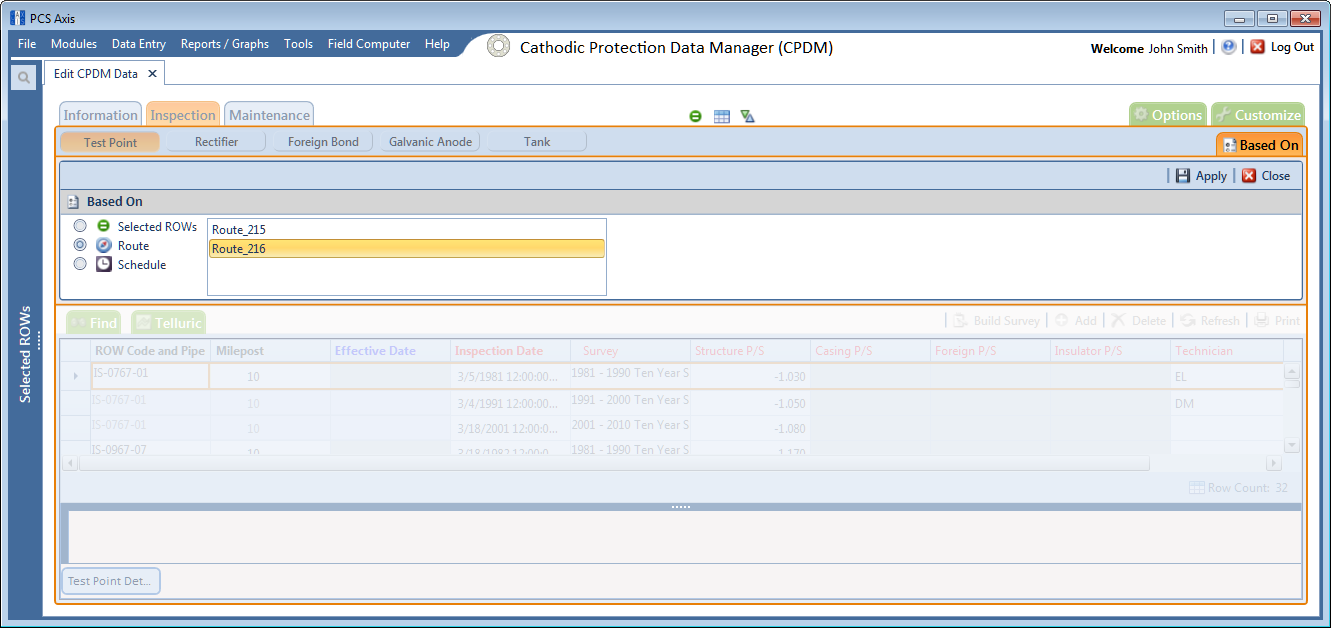The height and width of the screenshot is (628, 1331).
Task: Click the Log Out link
Action: coord(1292,47)
